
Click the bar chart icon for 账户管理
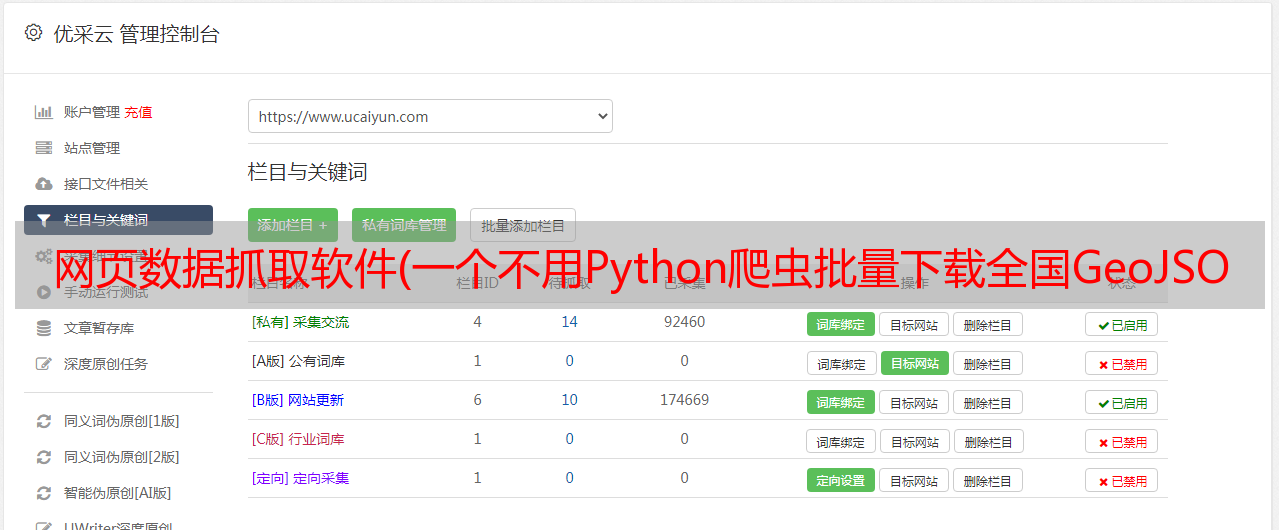click(44, 112)
